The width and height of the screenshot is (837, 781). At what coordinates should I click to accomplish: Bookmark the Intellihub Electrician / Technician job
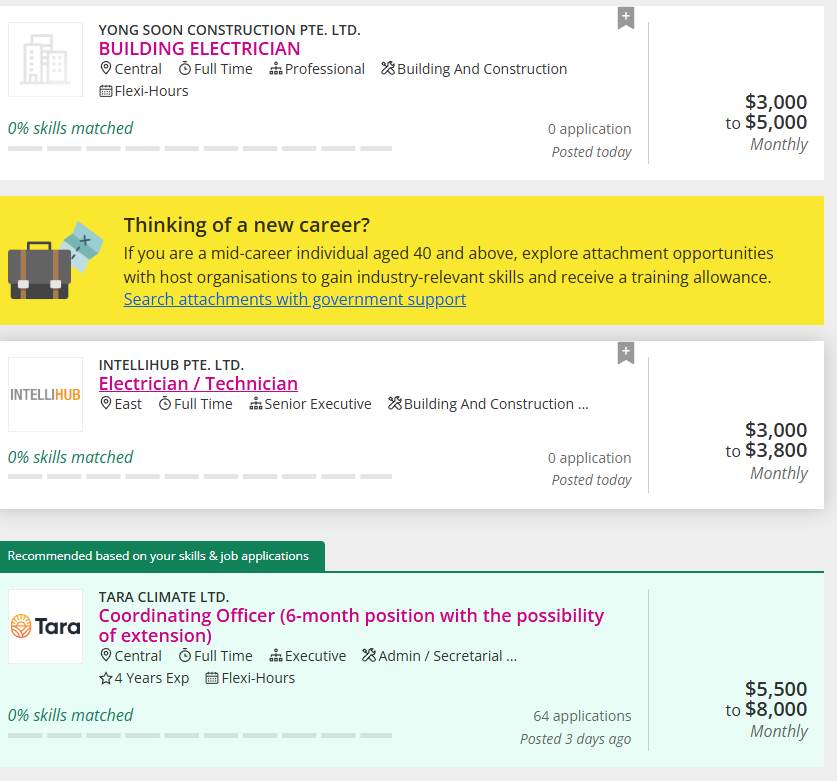(625, 352)
